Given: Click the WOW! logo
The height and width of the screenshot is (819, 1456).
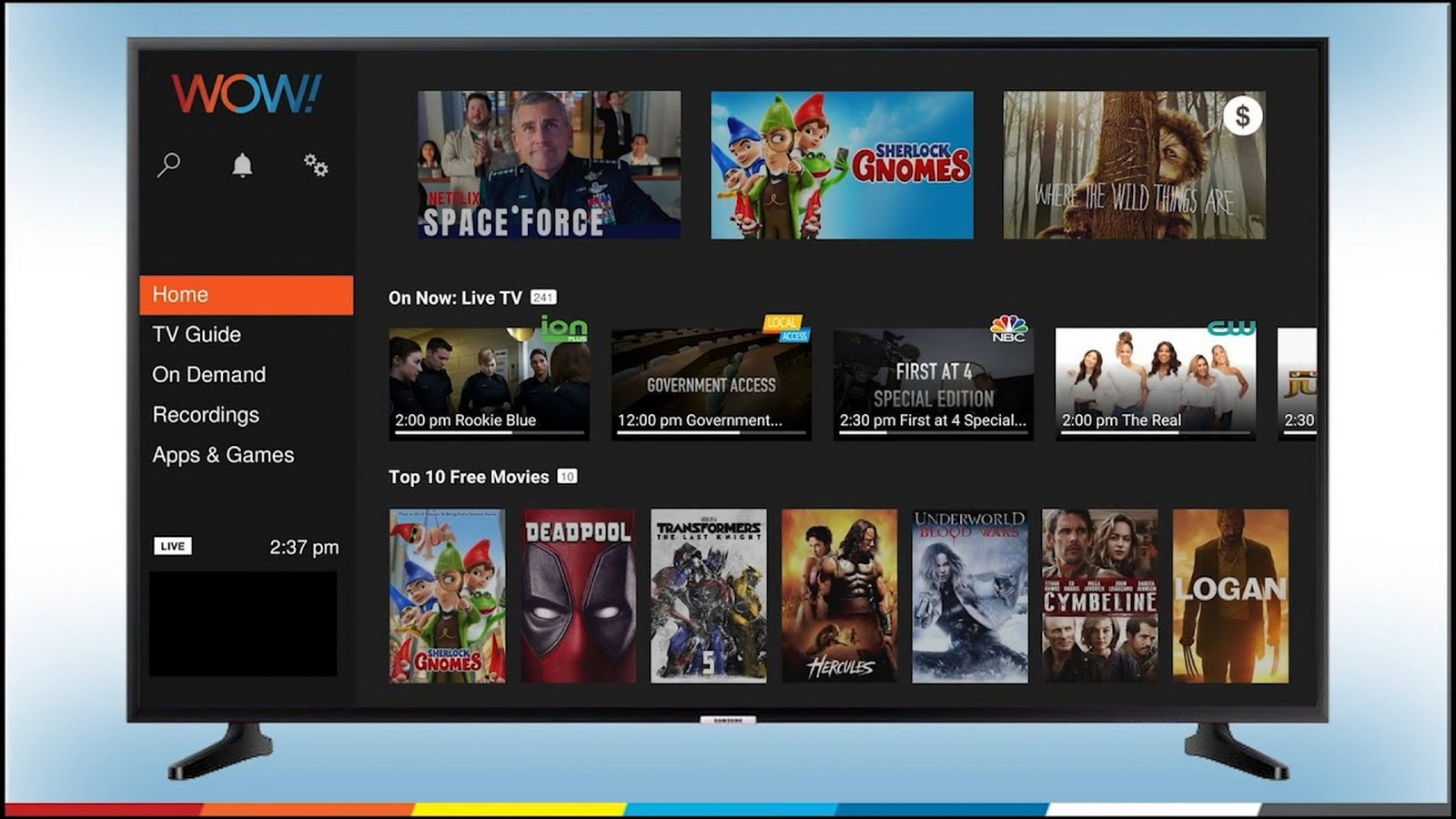Looking at the screenshot, I should [x=246, y=94].
